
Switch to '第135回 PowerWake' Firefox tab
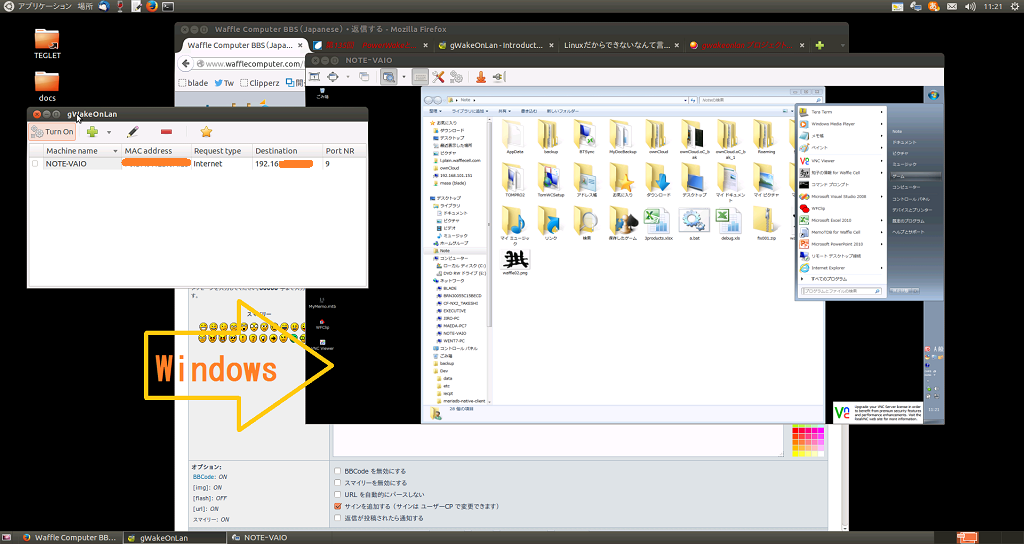371,45
